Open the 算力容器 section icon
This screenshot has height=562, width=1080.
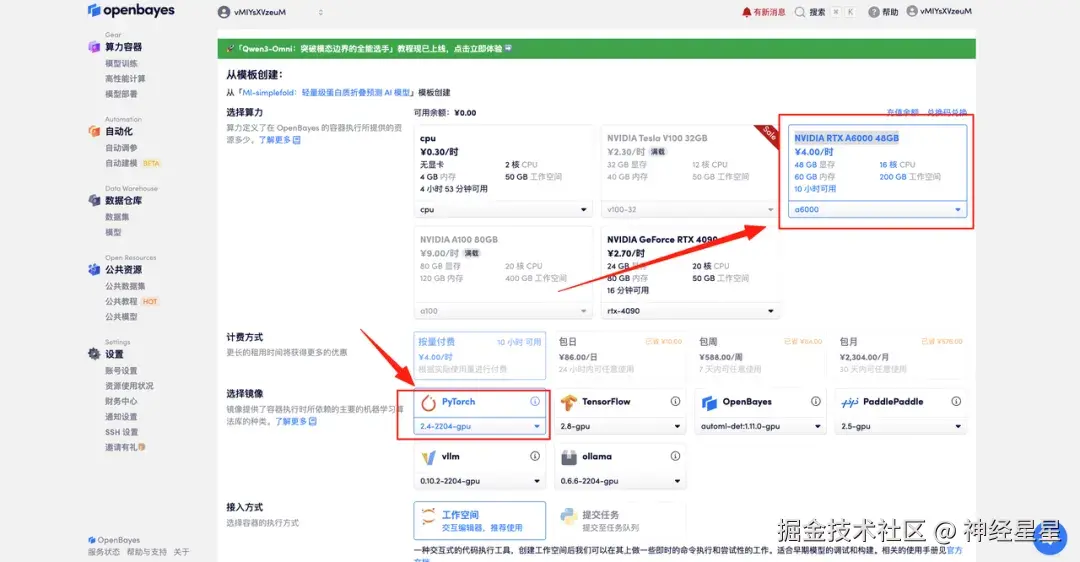coord(94,47)
